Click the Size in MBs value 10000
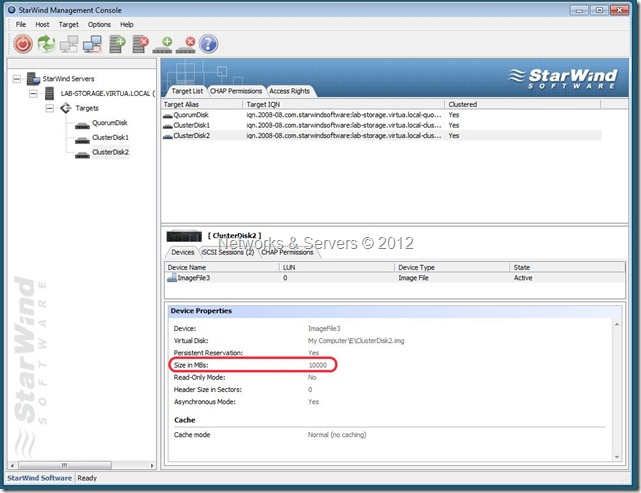This screenshot has width=641, height=493. click(318, 365)
